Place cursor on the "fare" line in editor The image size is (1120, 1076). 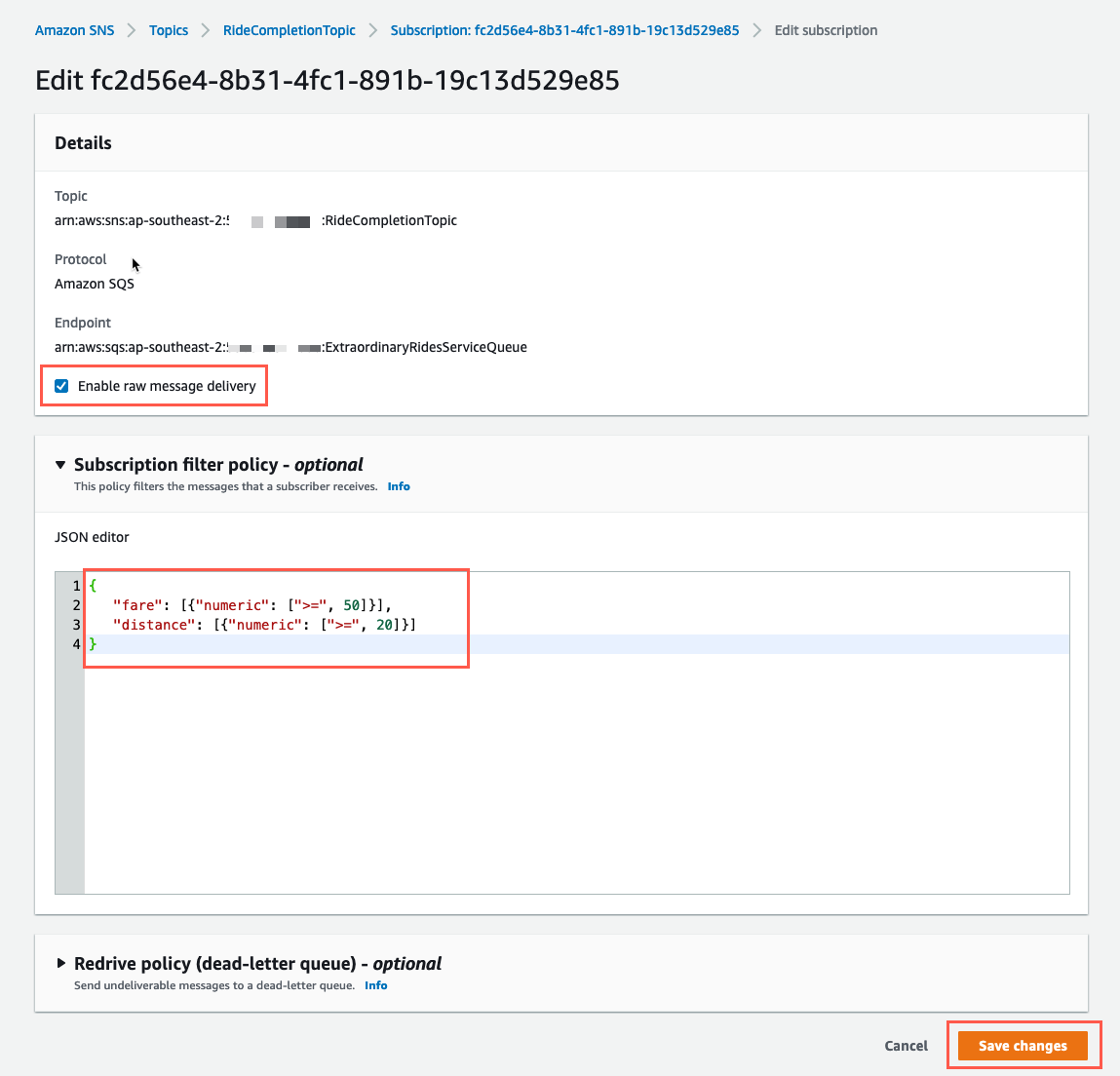(x=252, y=605)
